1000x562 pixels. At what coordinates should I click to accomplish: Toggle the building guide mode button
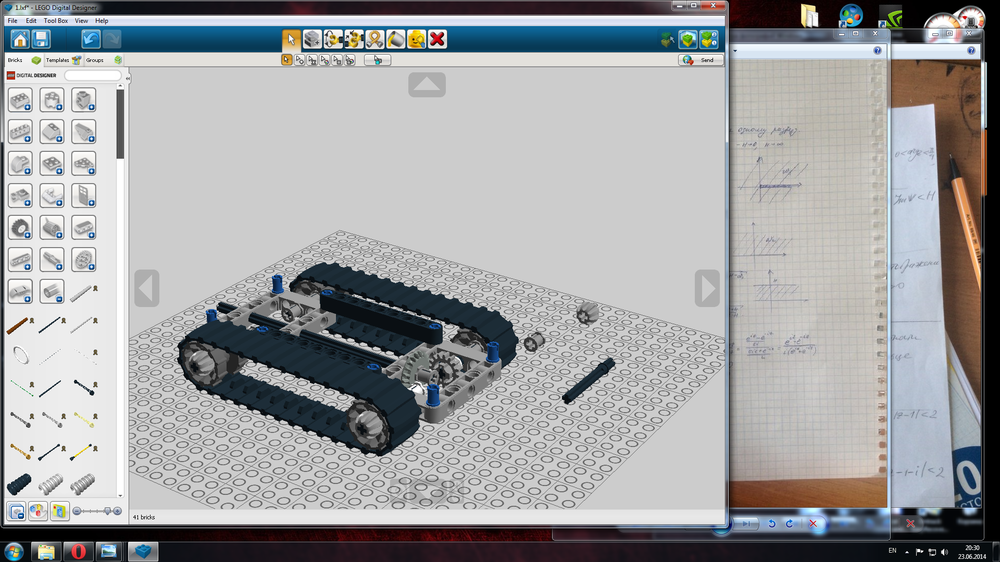[709, 40]
